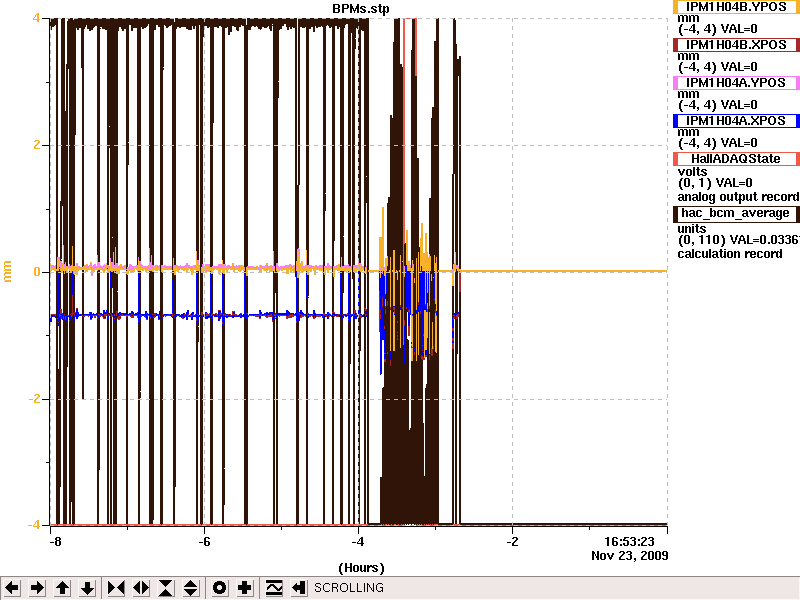This screenshot has width=800, height=600.
Task: Select the hac_bcm_average legend entry
Action: (736, 213)
